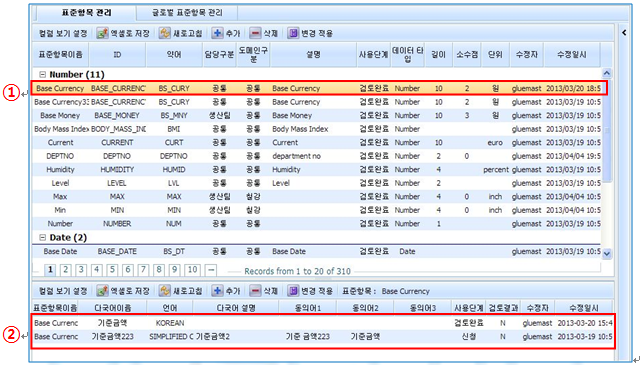Collapse the Number (11) group
640x365 pixels.
pyautogui.click(x=42, y=75)
